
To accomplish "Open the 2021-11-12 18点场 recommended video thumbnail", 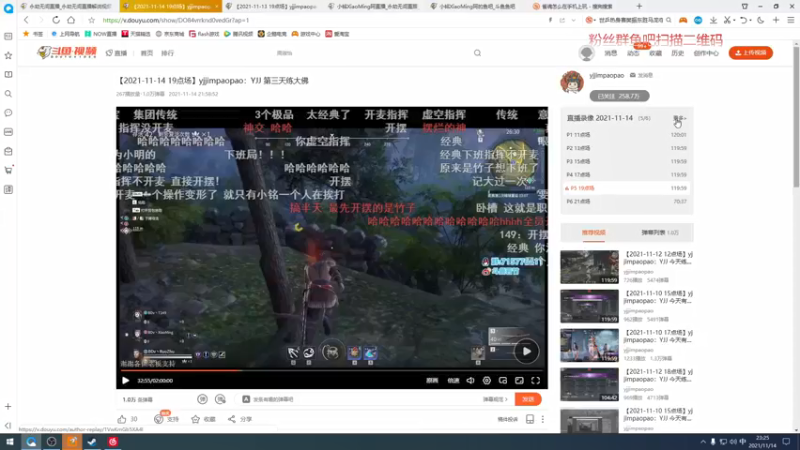I will pos(589,384).
